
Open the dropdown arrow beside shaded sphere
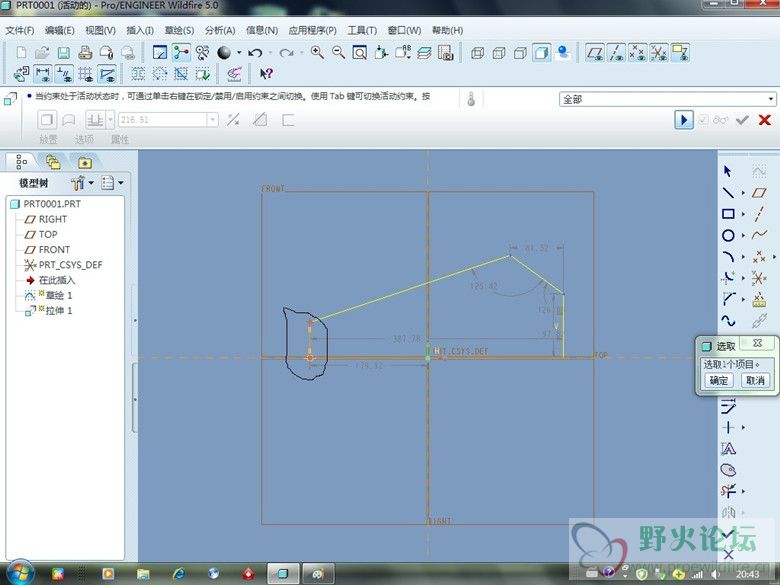(239, 53)
